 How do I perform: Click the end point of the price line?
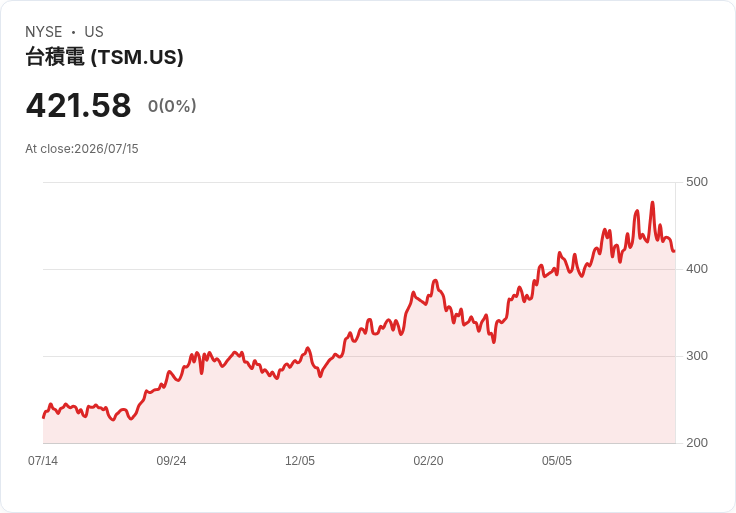[x=674, y=251]
